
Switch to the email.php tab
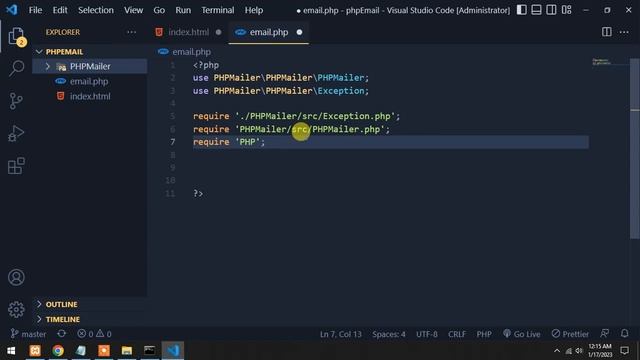(269, 32)
